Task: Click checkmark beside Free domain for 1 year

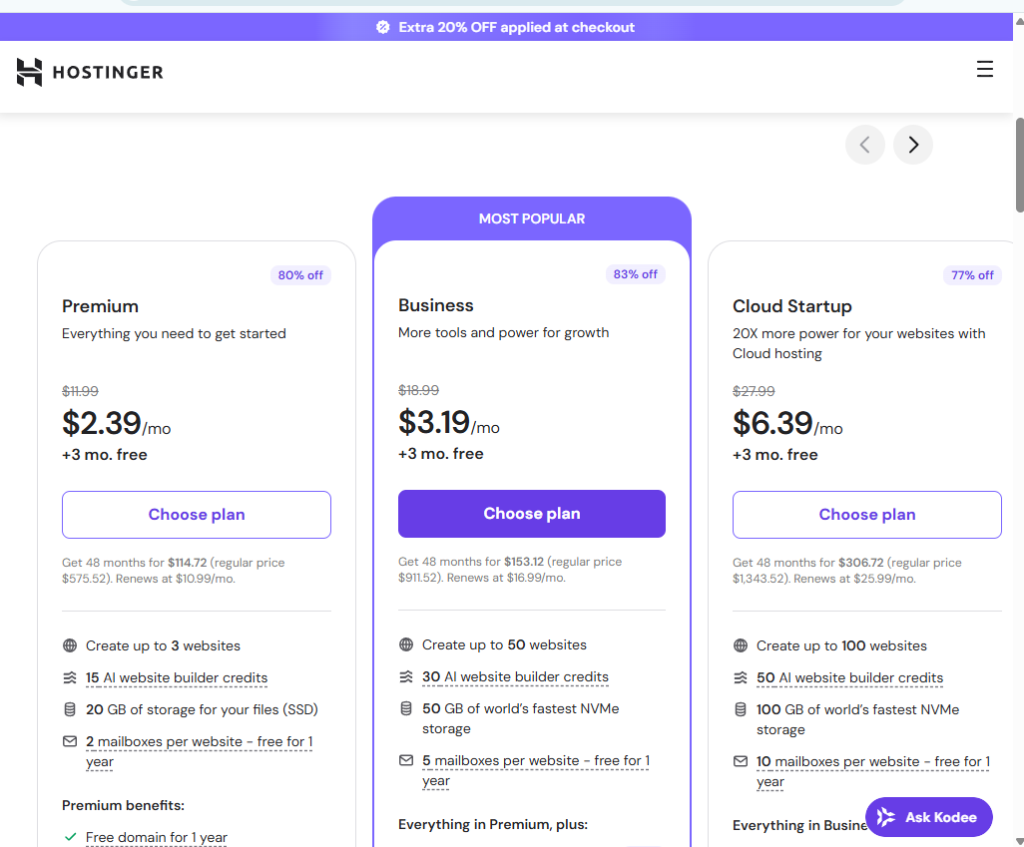Action: [71, 837]
